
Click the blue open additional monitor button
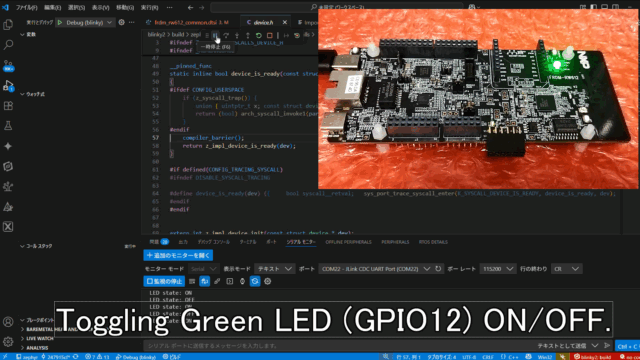[x=178, y=255]
